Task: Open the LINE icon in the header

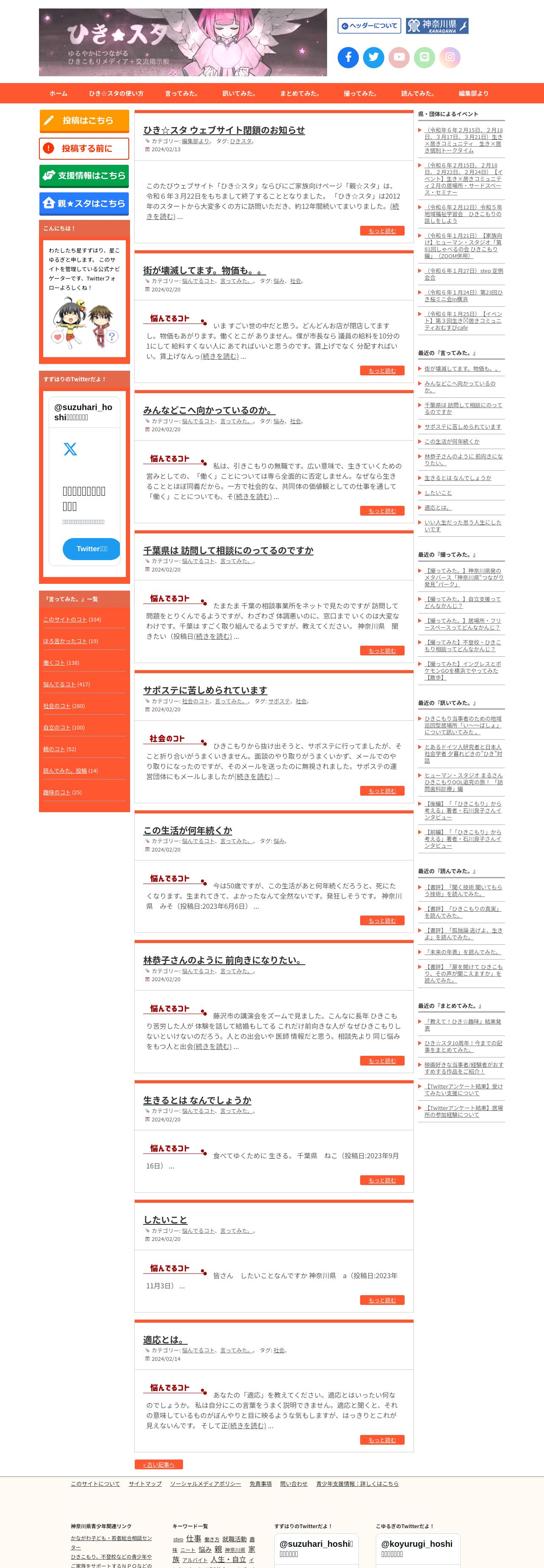Action: click(x=425, y=57)
